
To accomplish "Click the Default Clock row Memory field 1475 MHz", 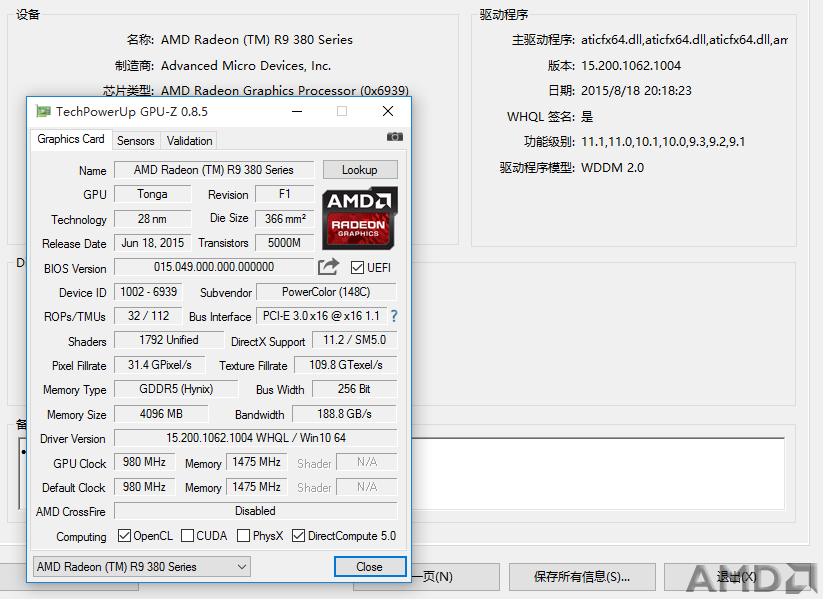I will 257,487.
